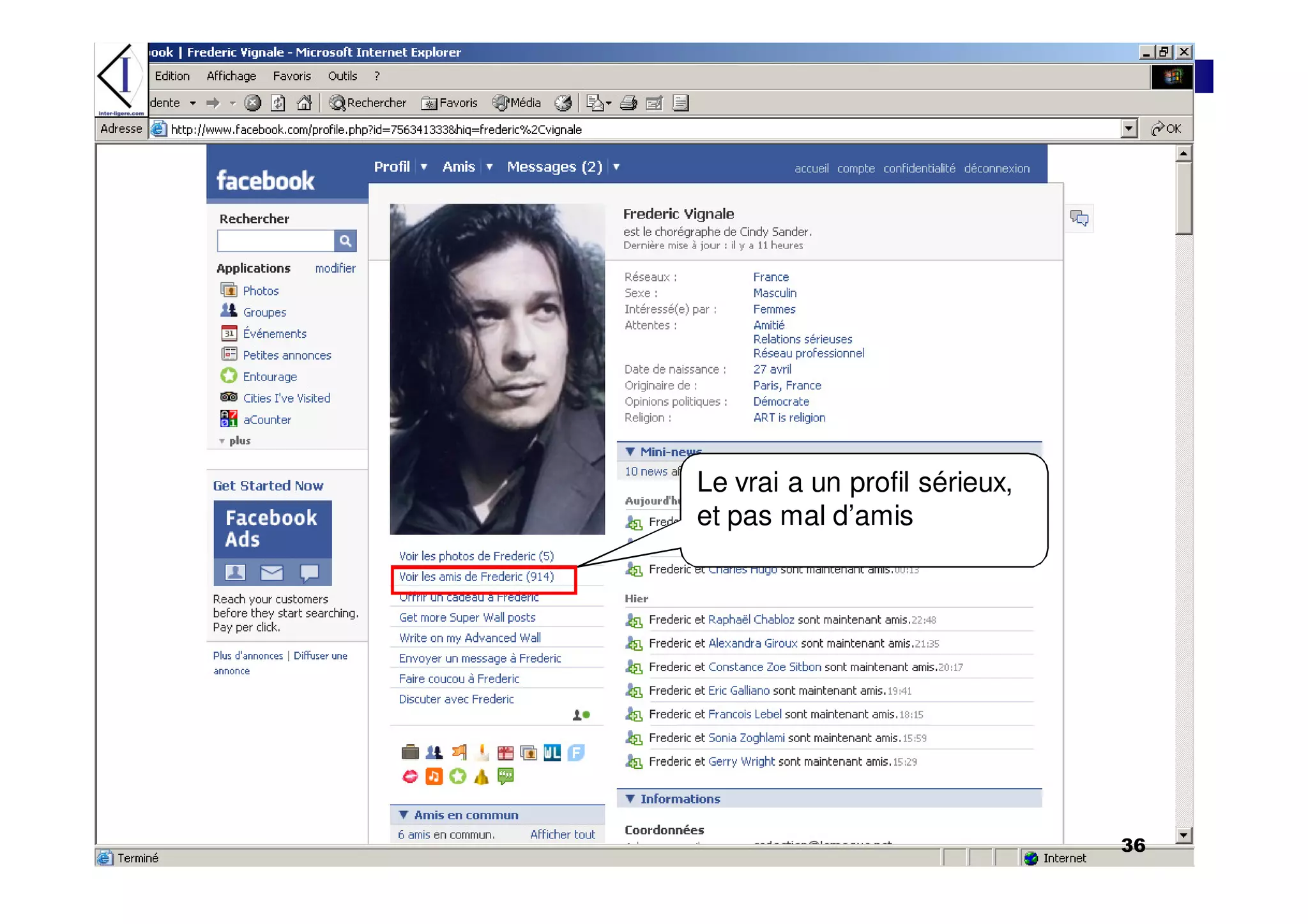Click Envoyer un message à Frederic
Screen dimensions: 1308x924
480,658
